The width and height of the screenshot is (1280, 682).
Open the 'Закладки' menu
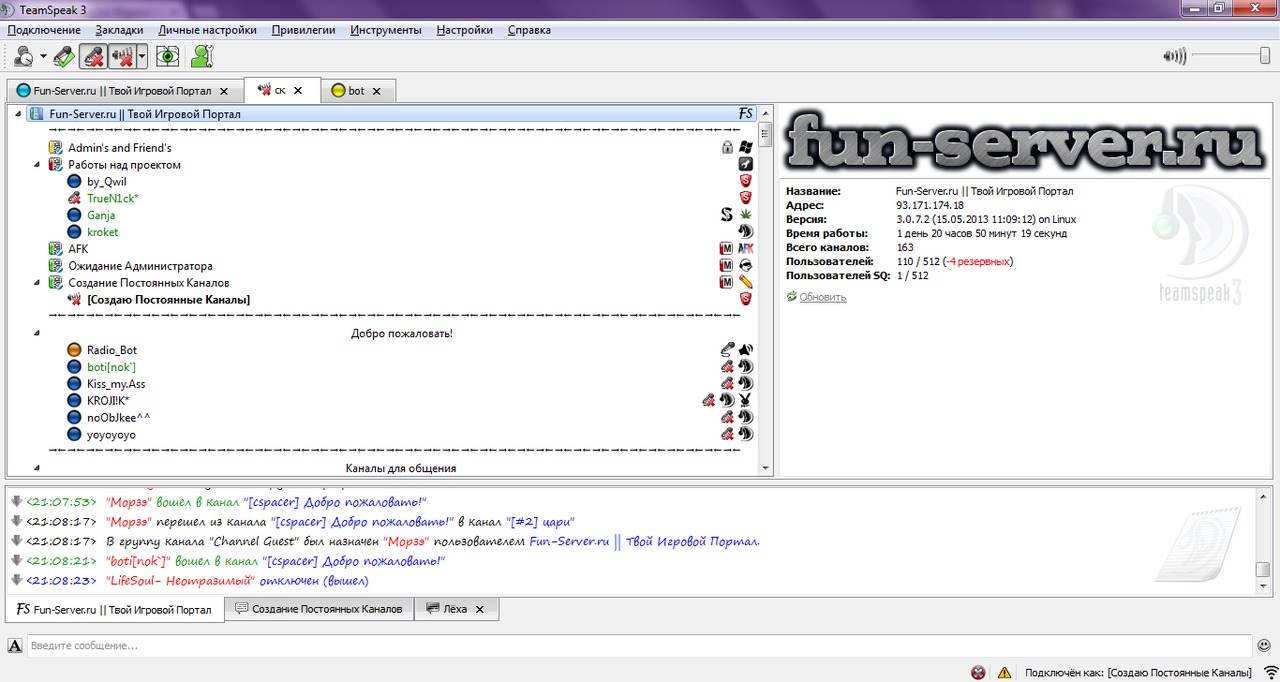119,30
